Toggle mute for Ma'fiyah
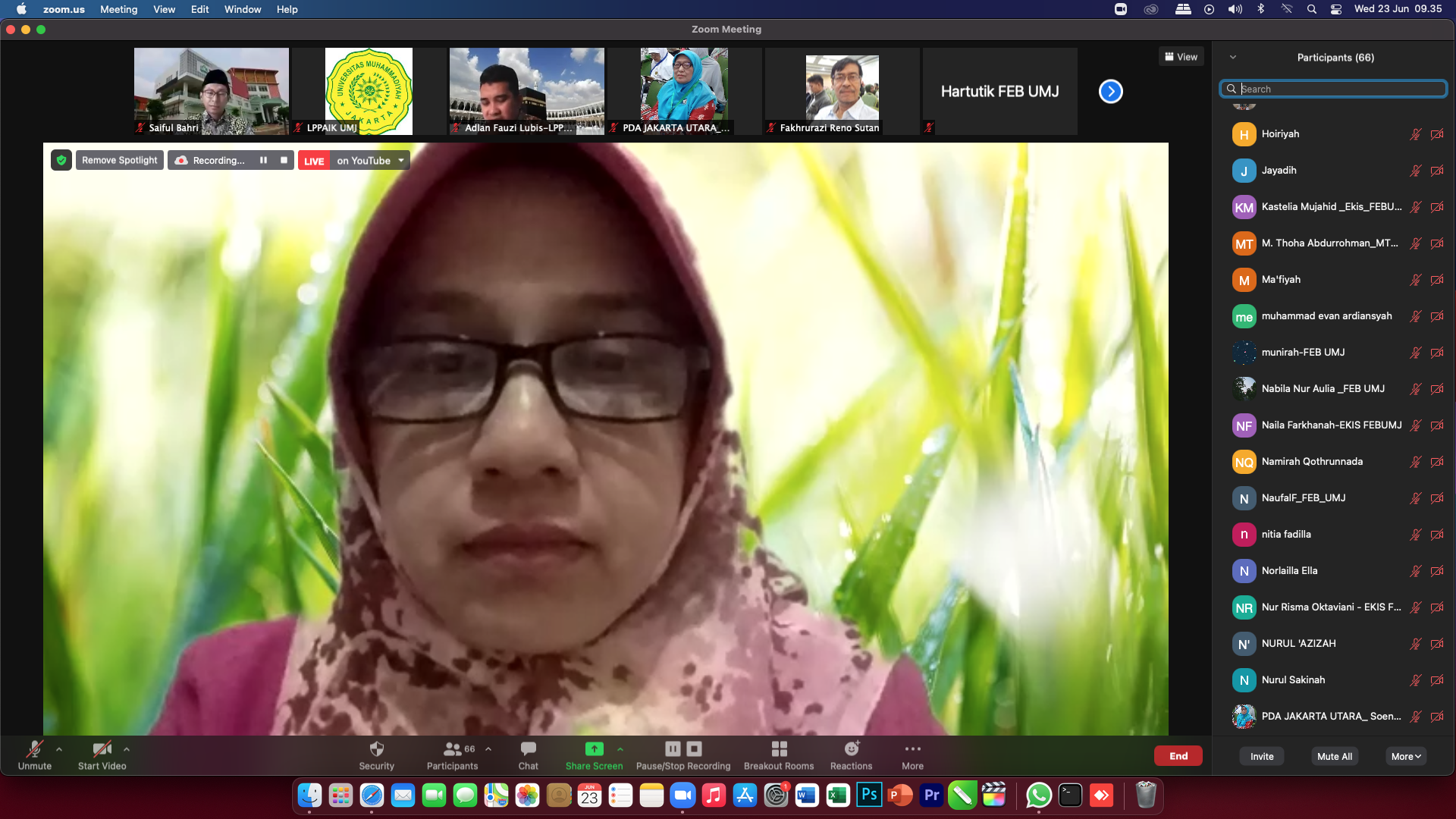The height and width of the screenshot is (819, 1456). [1415, 280]
